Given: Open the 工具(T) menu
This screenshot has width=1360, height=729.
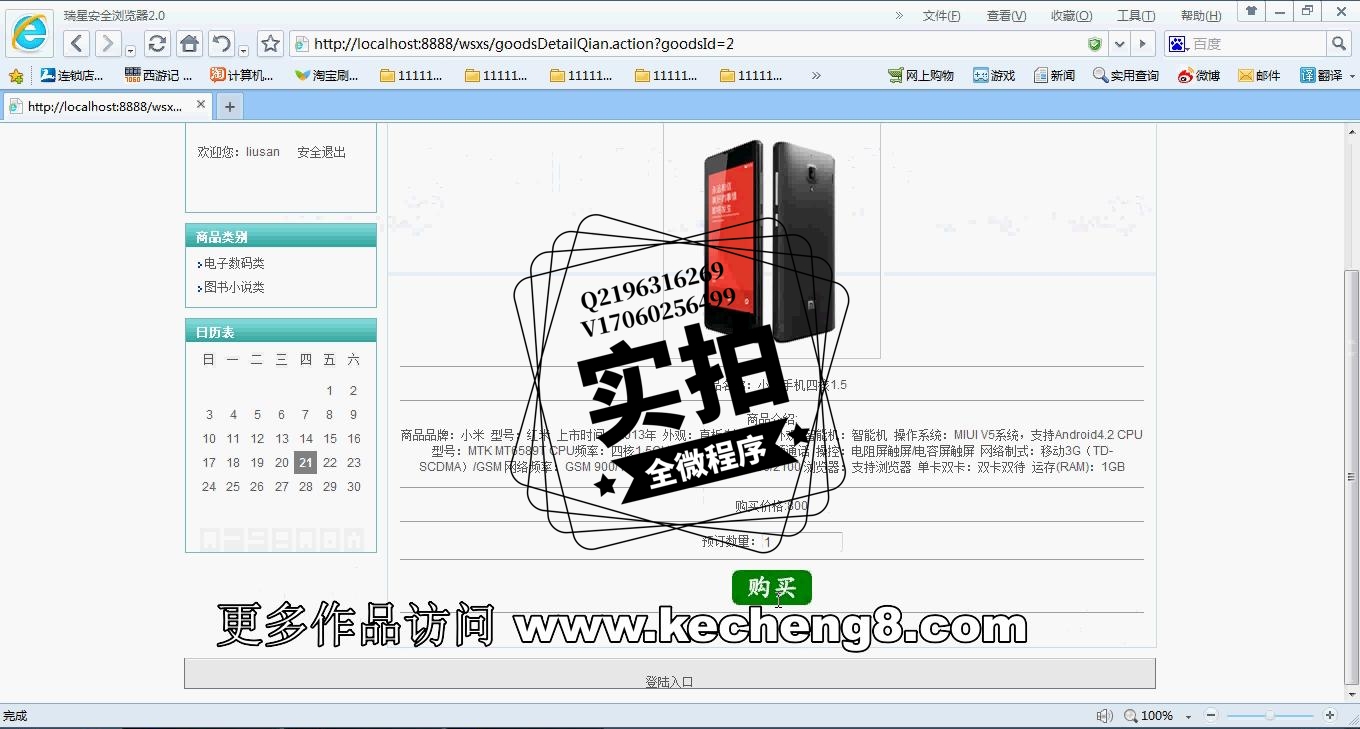Looking at the screenshot, I should 1136,15.
